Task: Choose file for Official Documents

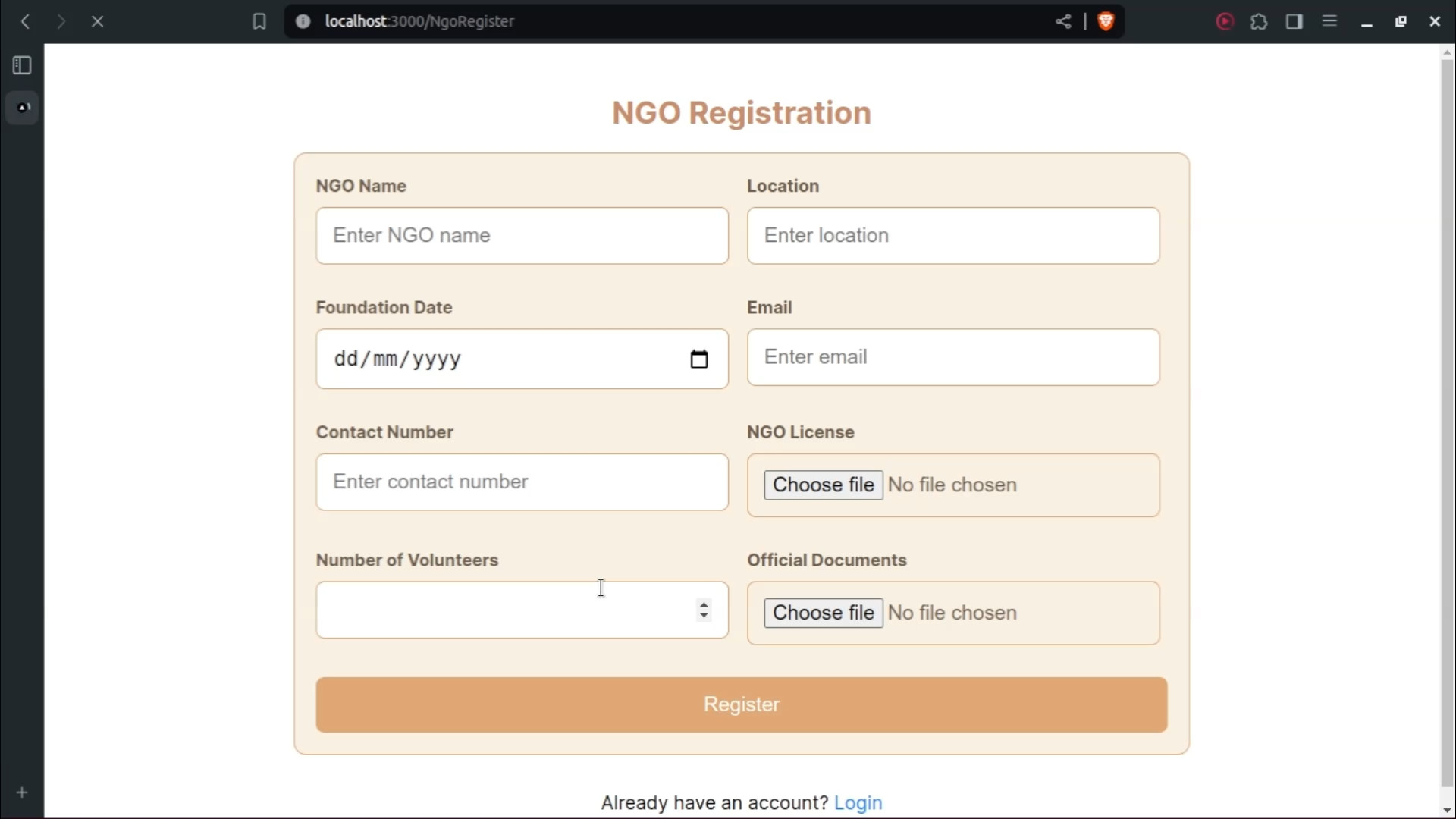Action: 823,613
